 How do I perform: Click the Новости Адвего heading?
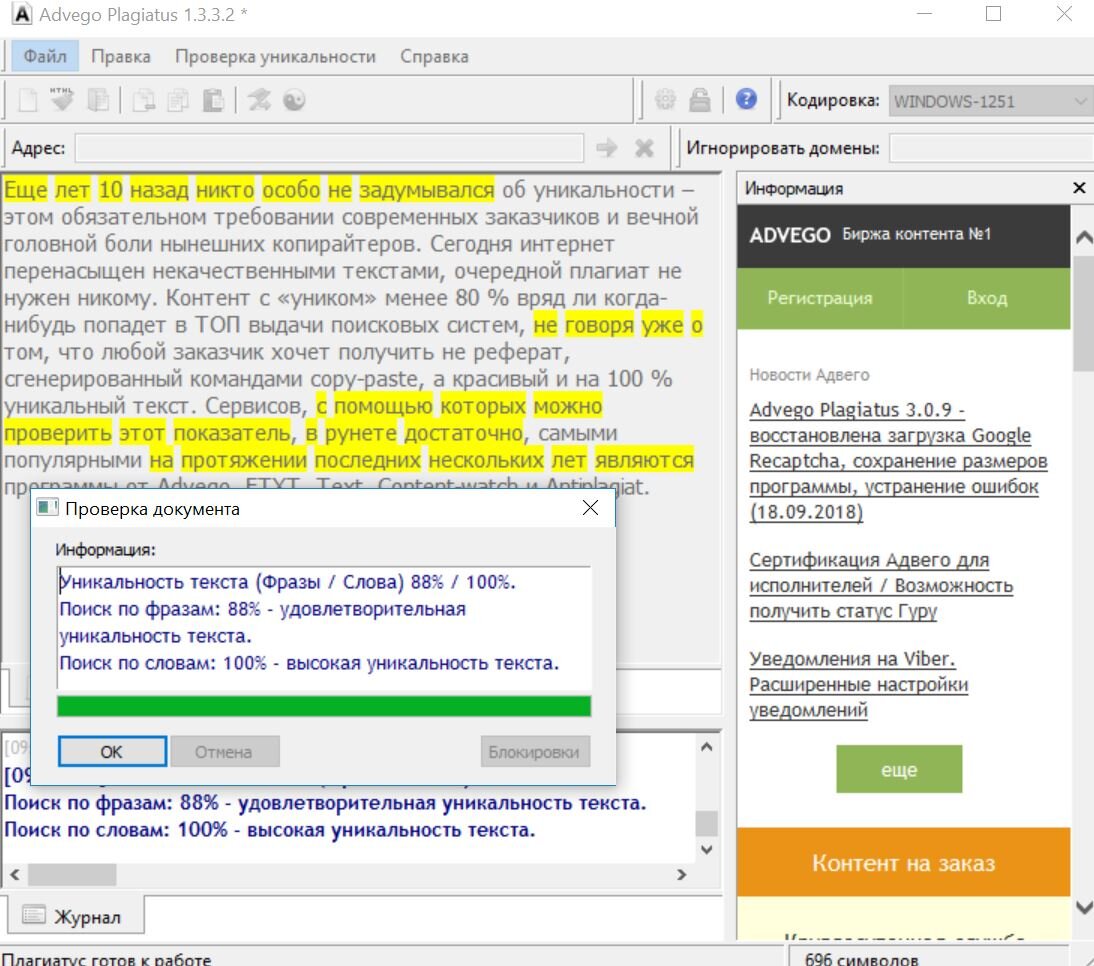[x=809, y=375]
